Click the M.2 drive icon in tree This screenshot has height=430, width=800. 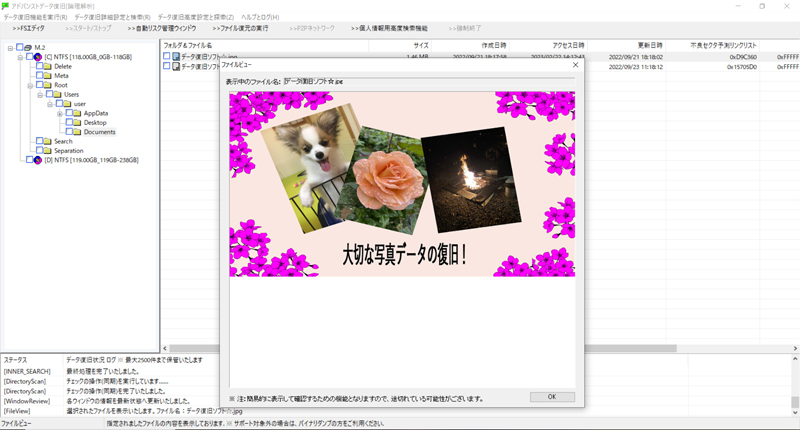(x=28, y=47)
